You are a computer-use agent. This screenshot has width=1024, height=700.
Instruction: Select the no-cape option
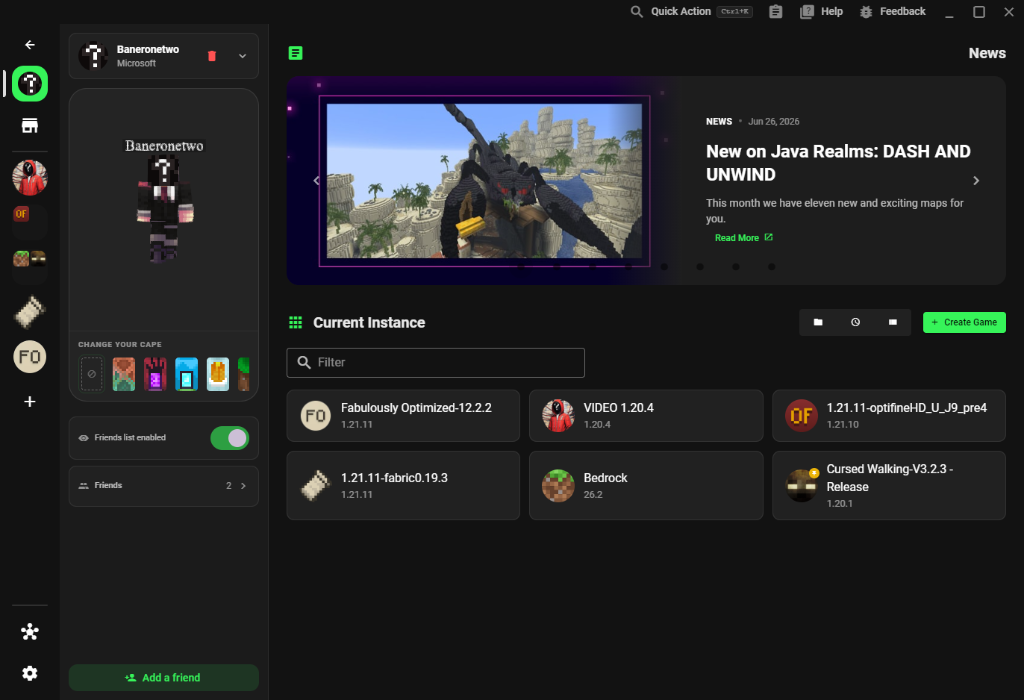91,374
